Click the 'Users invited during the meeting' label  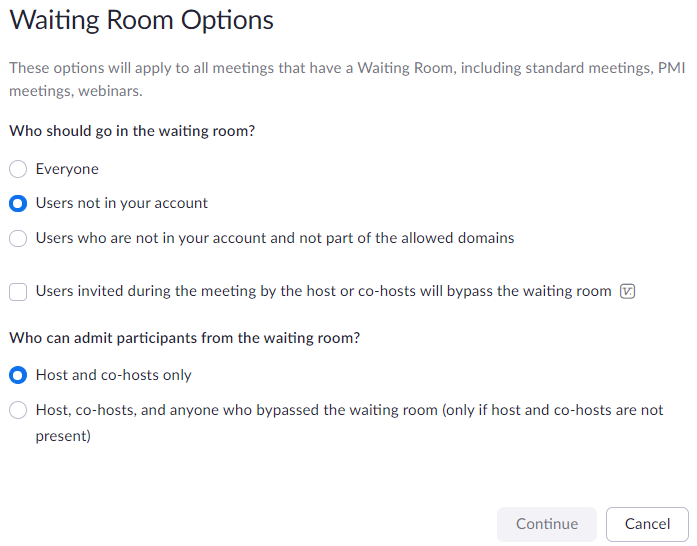pos(323,291)
